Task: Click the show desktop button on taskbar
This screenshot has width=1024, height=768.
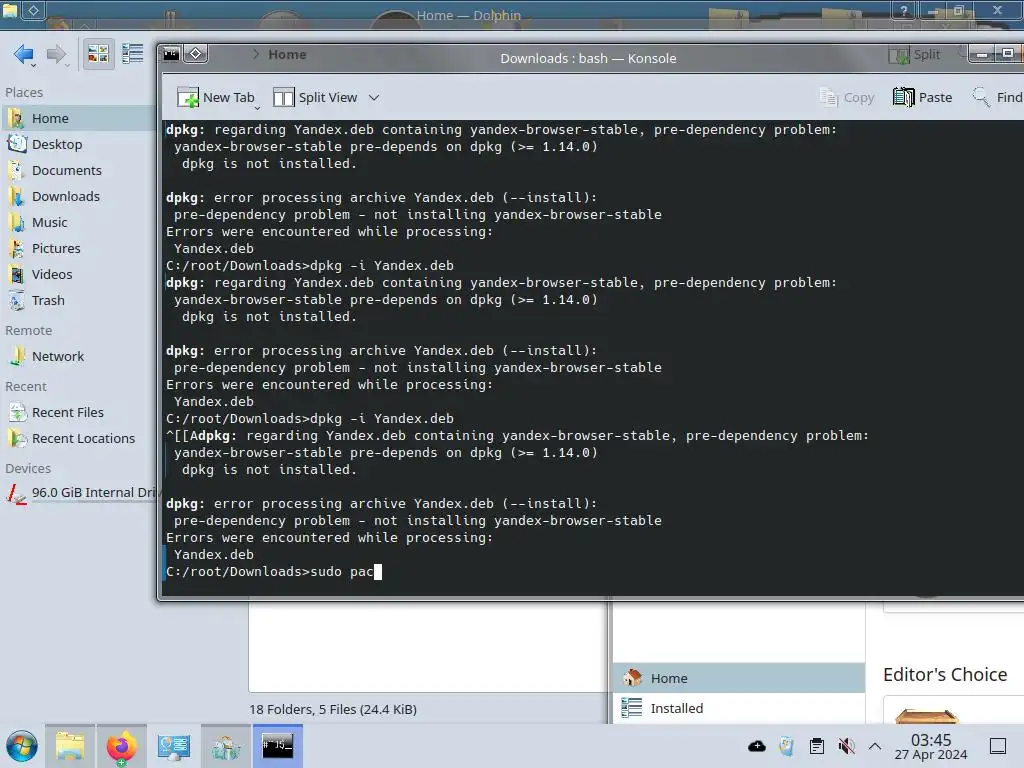Action: pyautogui.click(x=998, y=746)
